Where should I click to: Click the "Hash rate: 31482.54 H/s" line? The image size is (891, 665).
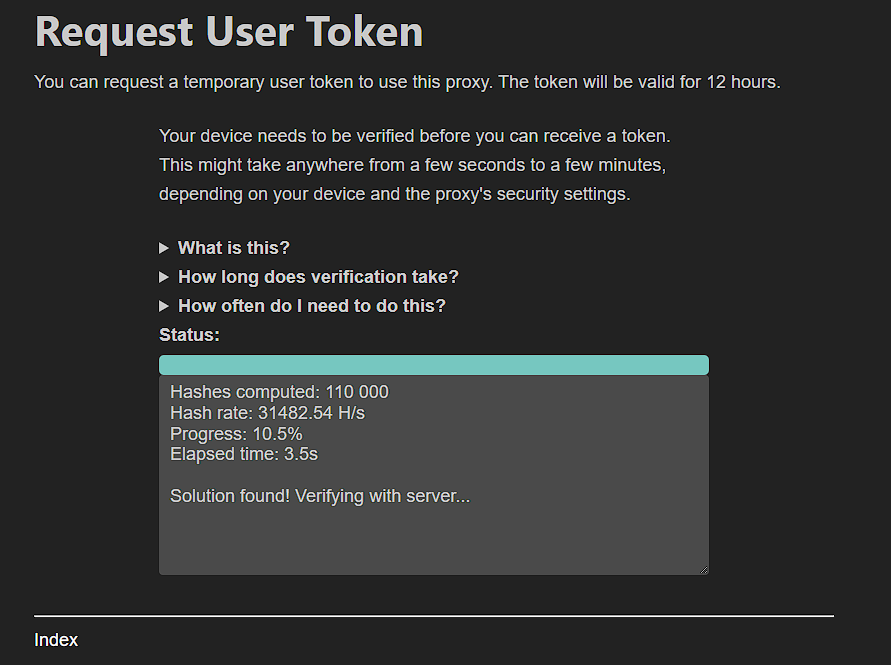click(267, 413)
